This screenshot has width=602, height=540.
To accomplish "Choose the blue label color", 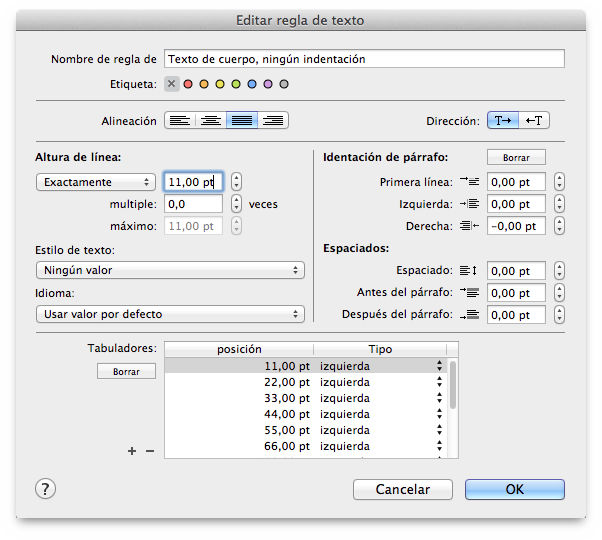I will [252, 84].
